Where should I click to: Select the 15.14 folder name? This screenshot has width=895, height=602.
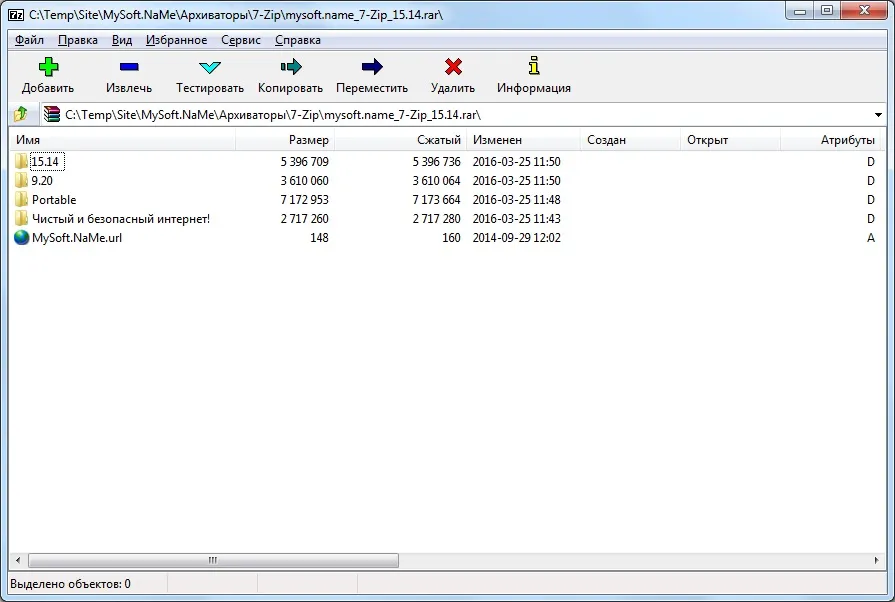pyautogui.click(x=45, y=161)
